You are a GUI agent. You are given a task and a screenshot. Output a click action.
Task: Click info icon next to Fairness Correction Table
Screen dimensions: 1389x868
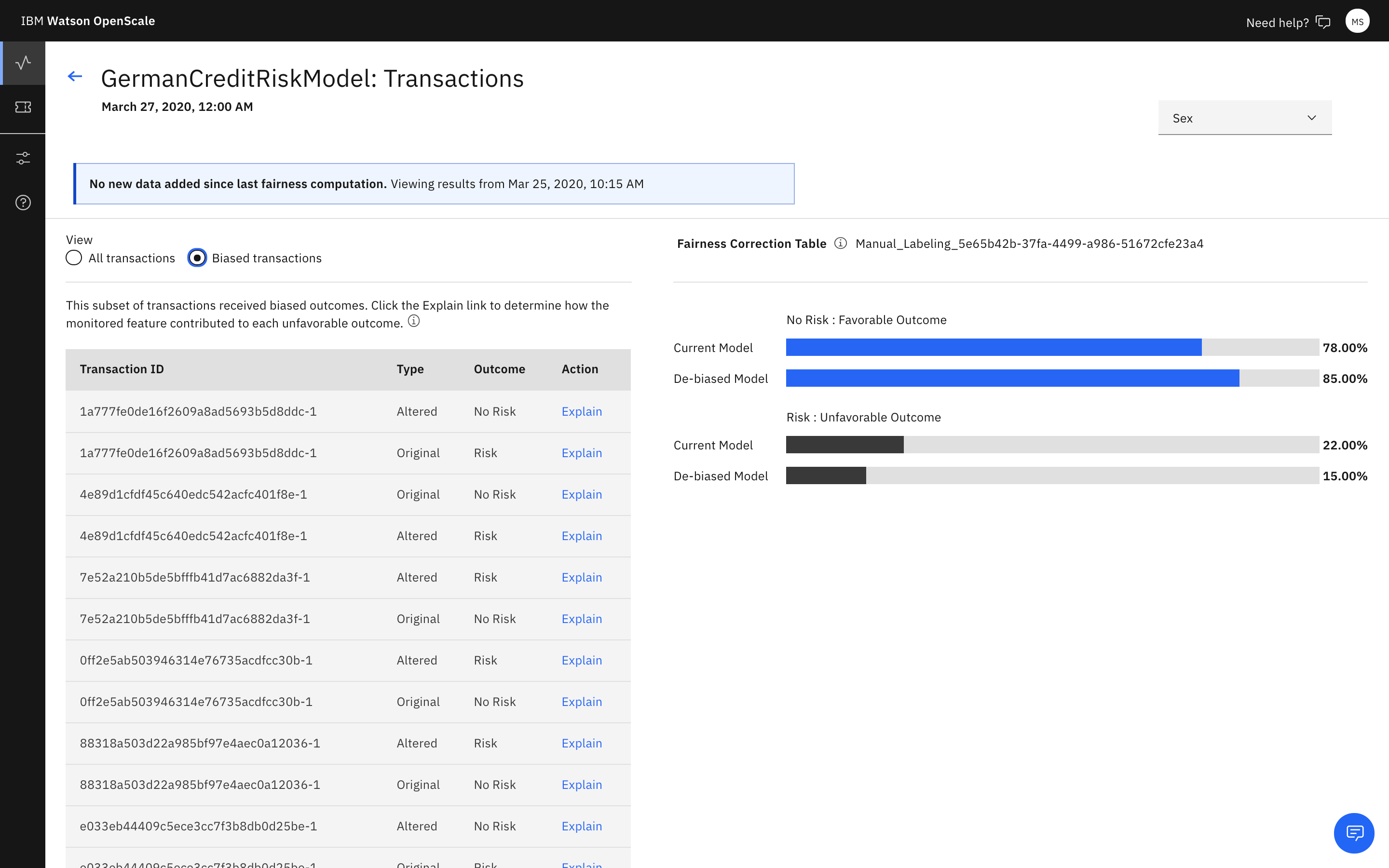point(841,244)
